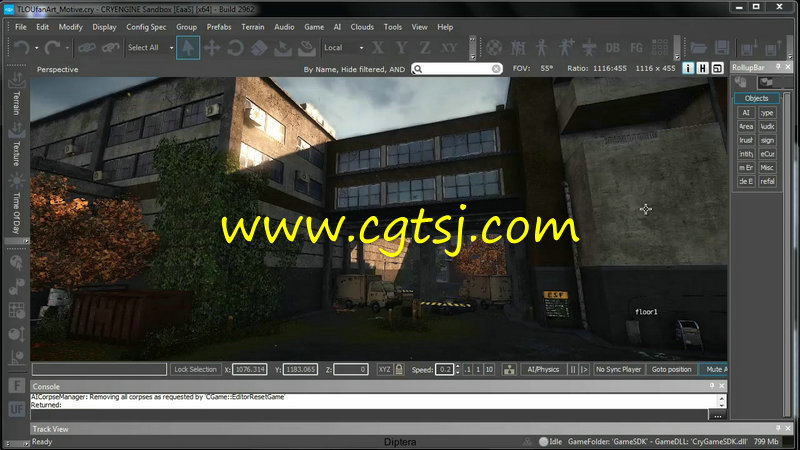Open the Terrain side panel tab
Image resolution: width=800 pixels, height=450 pixels.
pyautogui.click(x=16, y=94)
